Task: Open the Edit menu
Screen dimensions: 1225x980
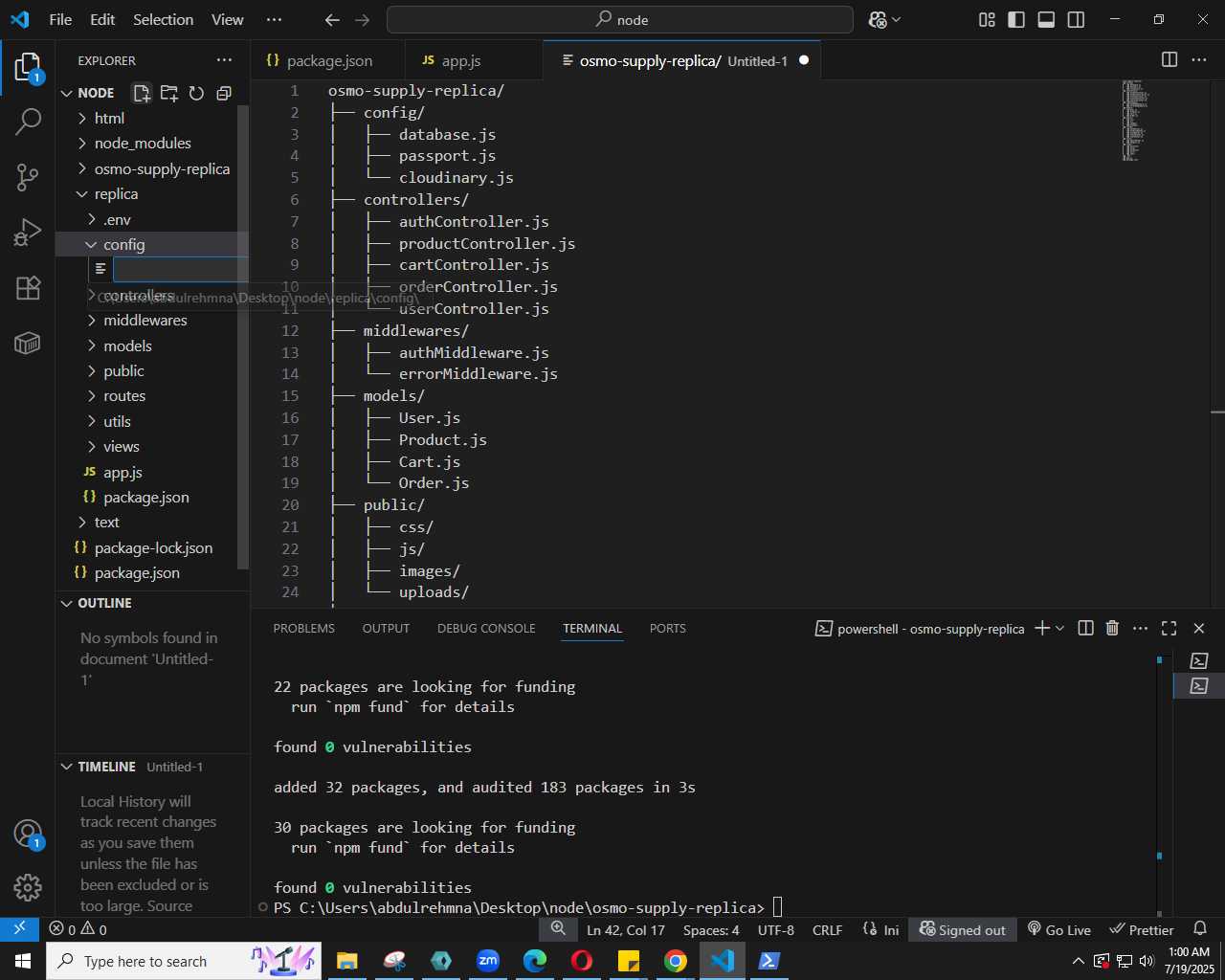Action: 102,20
